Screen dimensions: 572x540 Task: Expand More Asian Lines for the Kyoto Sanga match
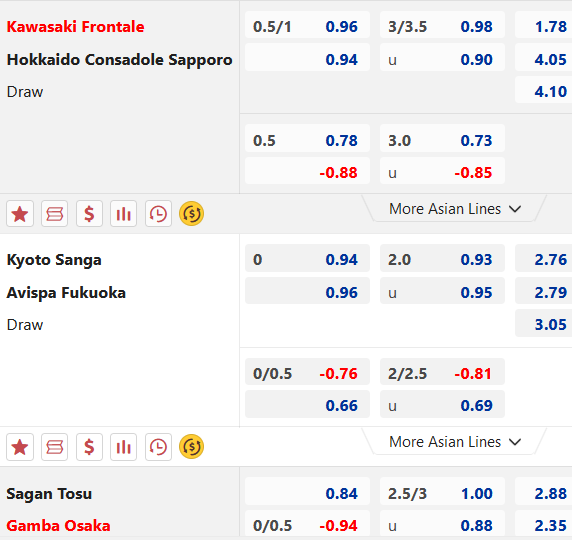(x=455, y=442)
